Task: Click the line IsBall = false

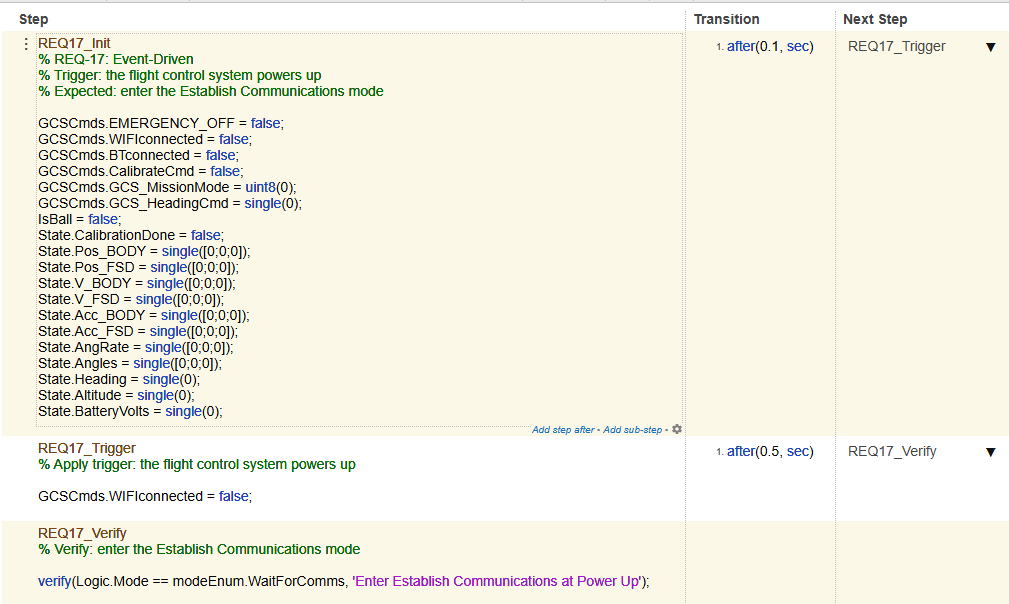Action: tap(79, 219)
